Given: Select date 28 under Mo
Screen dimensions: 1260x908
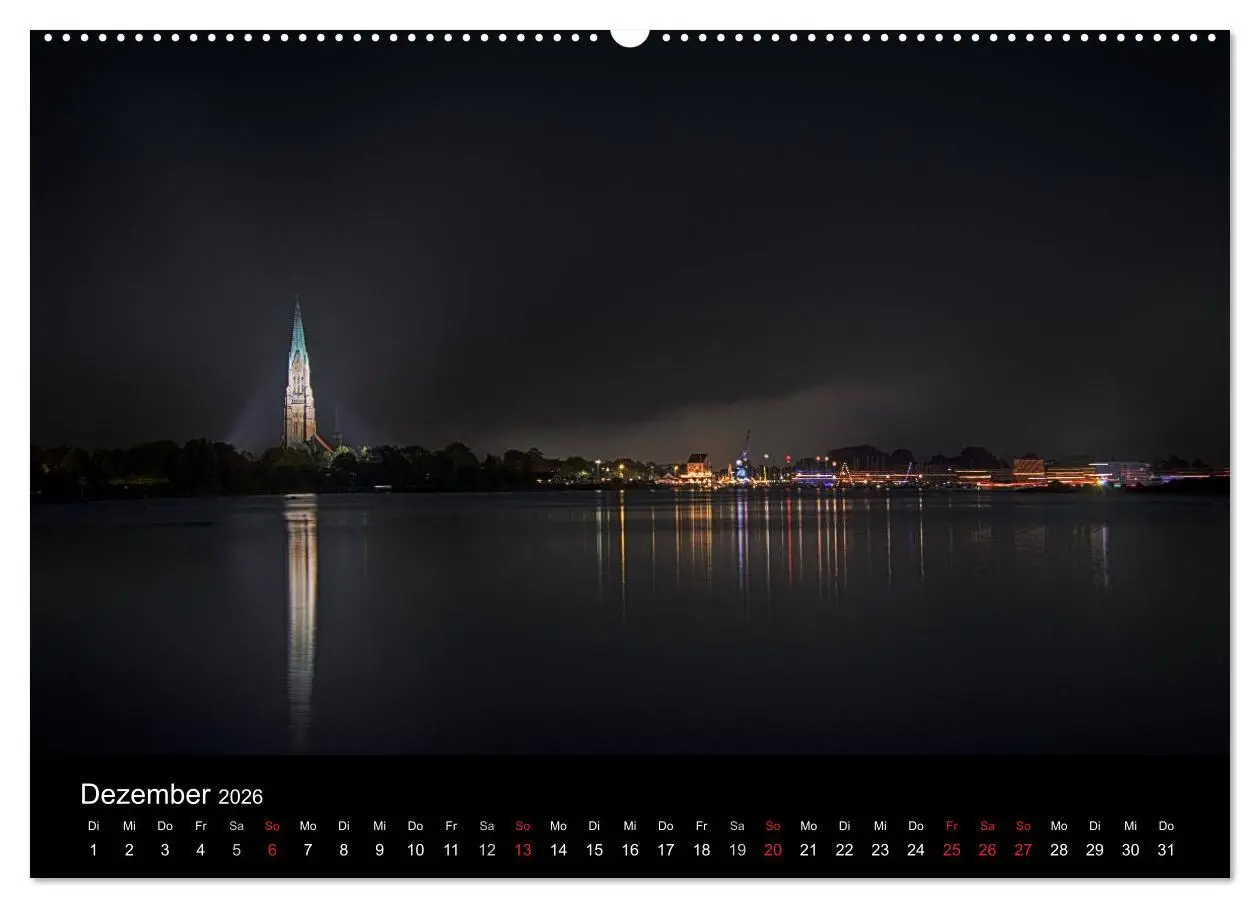Looking at the screenshot, I should point(1059,850).
